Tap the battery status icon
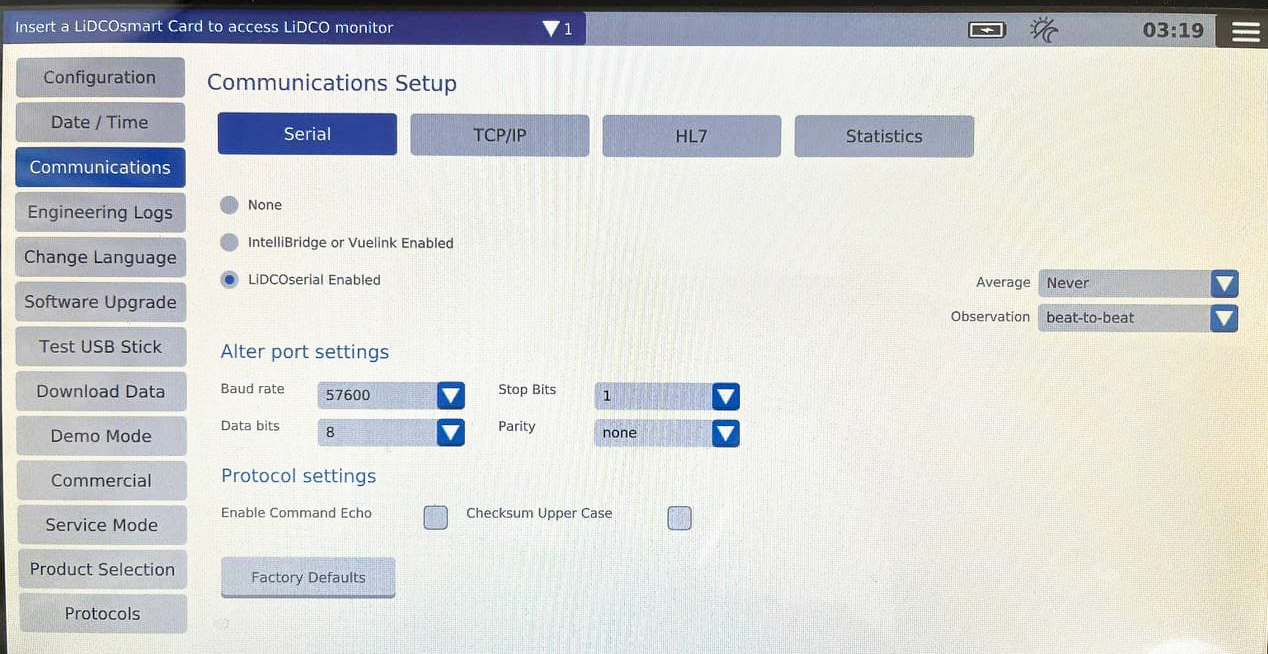Image resolution: width=1268 pixels, height=654 pixels. point(987,31)
